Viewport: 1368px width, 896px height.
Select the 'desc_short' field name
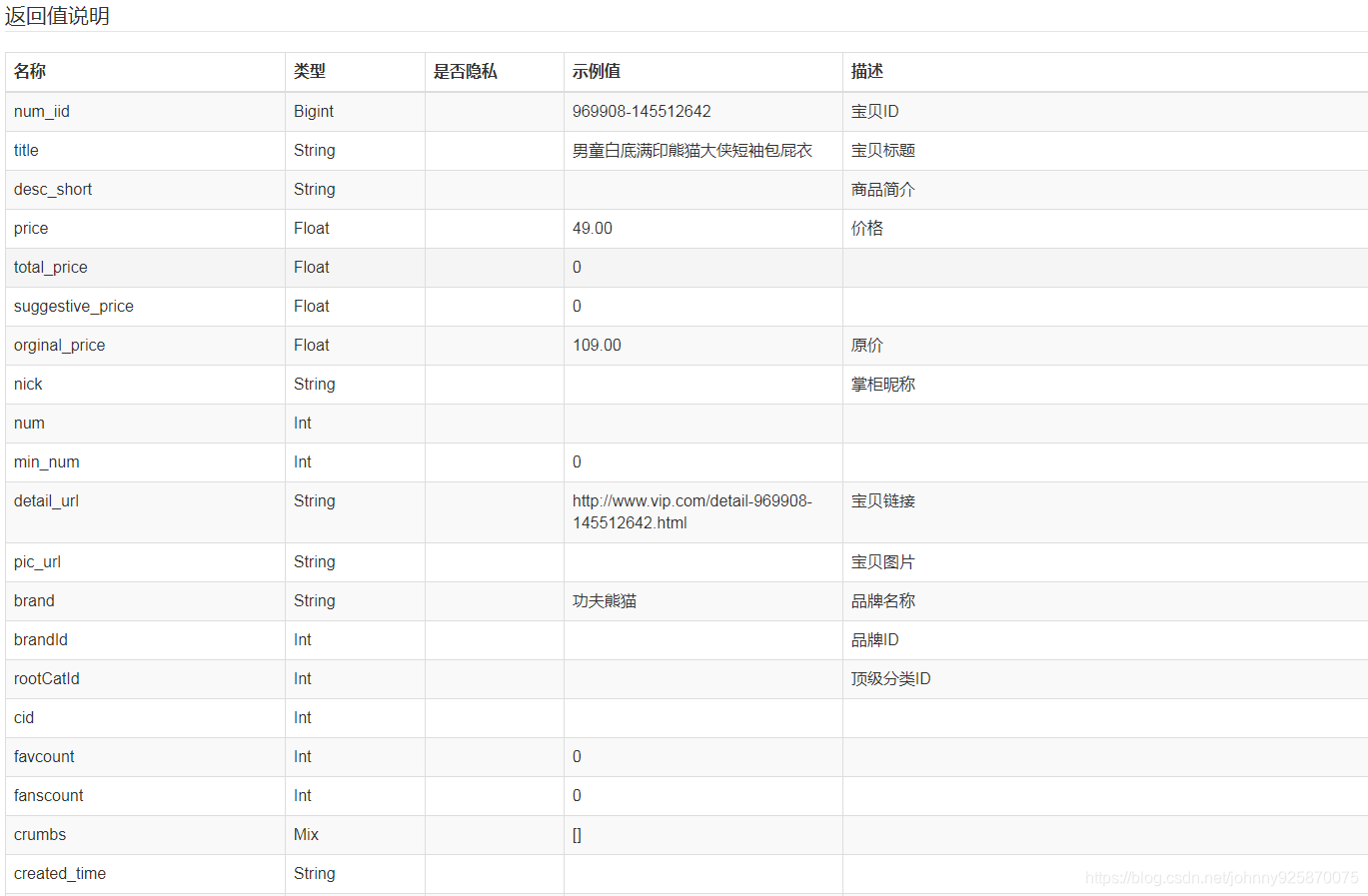53,189
